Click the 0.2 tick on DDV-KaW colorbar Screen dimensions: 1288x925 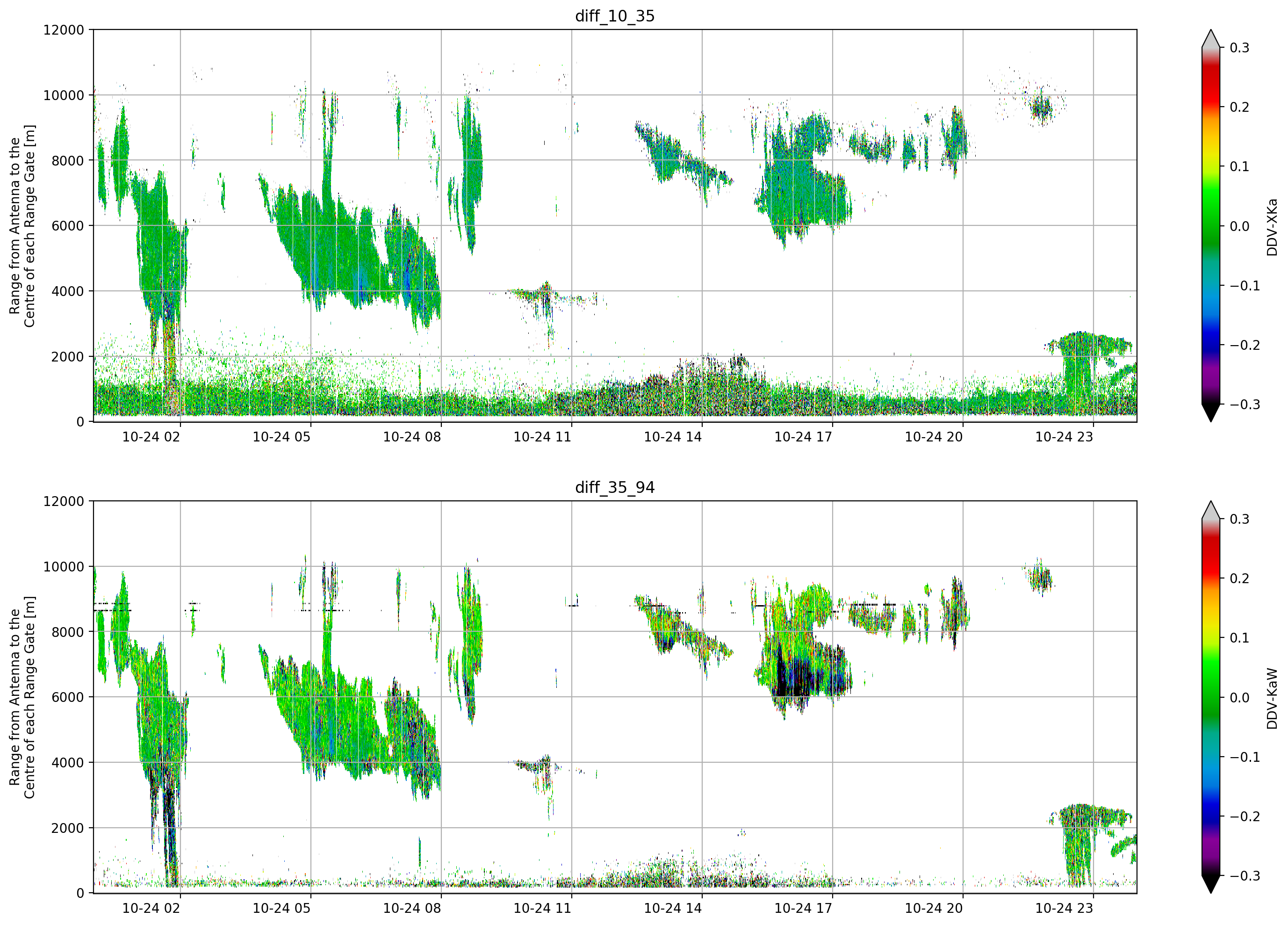point(1239,578)
